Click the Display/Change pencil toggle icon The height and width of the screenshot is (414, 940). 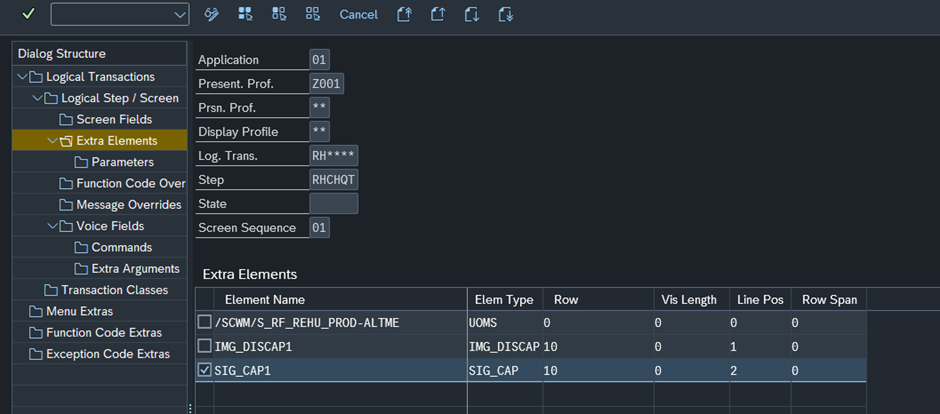[211, 14]
